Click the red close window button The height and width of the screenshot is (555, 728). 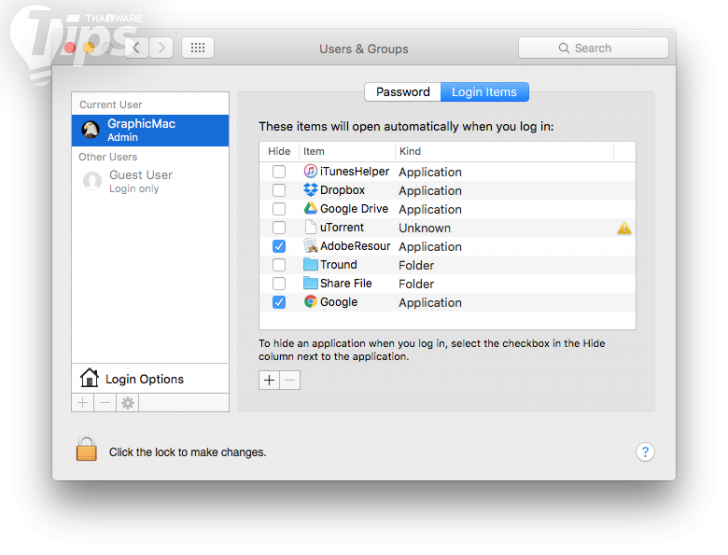pyautogui.click(x=70, y=47)
